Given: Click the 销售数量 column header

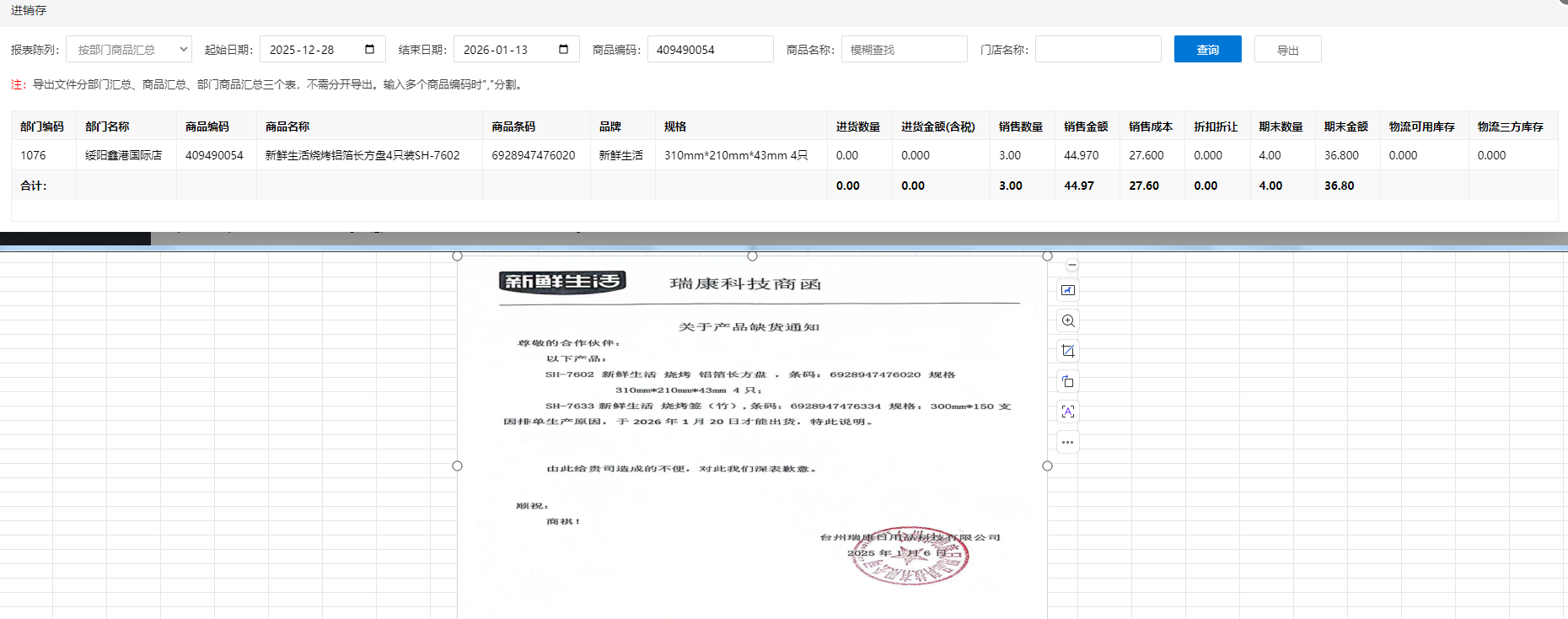Looking at the screenshot, I should point(1021,126).
